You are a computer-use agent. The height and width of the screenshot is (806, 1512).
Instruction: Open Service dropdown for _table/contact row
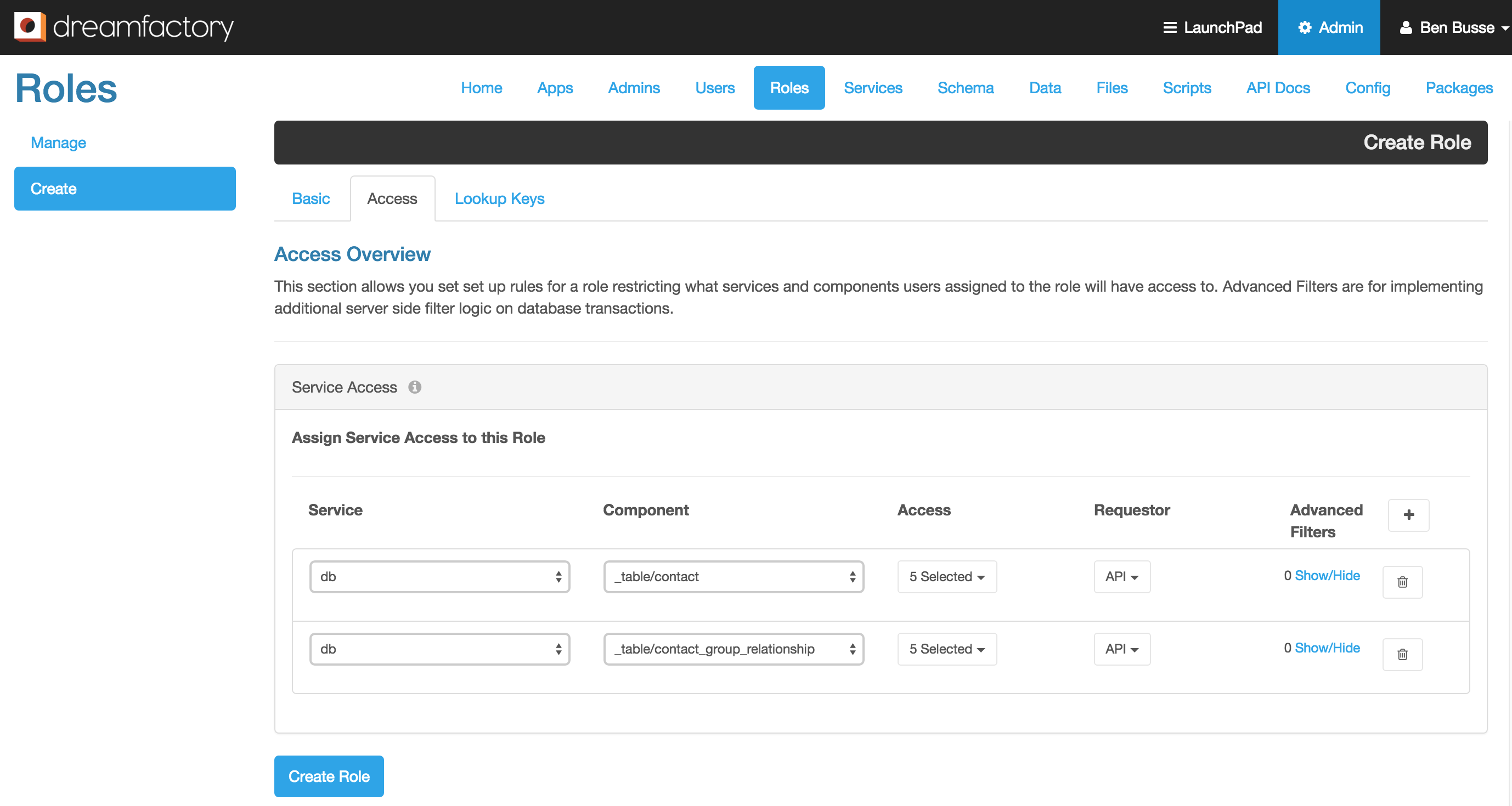click(439, 577)
